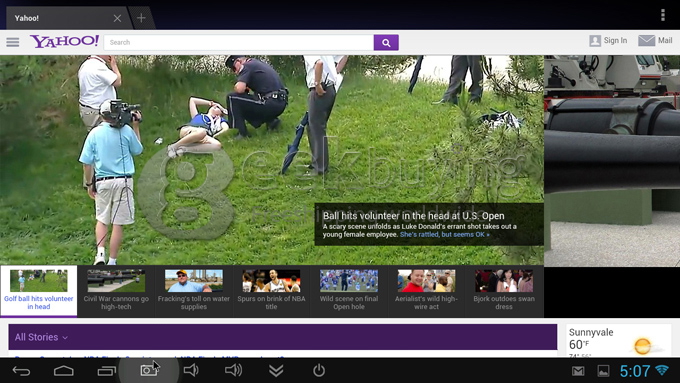The width and height of the screenshot is (680, 383).
Task: Select "Fracking's toll on water supplies" story
Action: pyautogui.click(x=193, y=291)
